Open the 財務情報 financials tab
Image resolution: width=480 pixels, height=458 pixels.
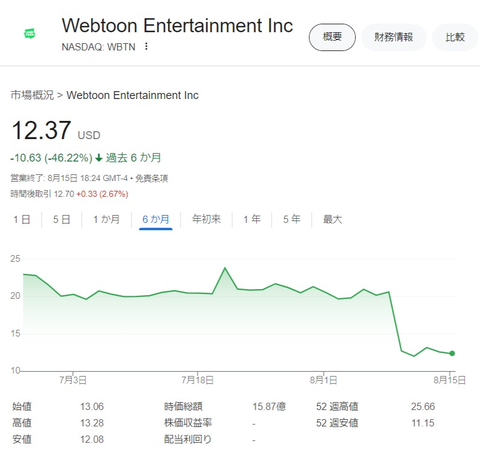tap(393, 37)
